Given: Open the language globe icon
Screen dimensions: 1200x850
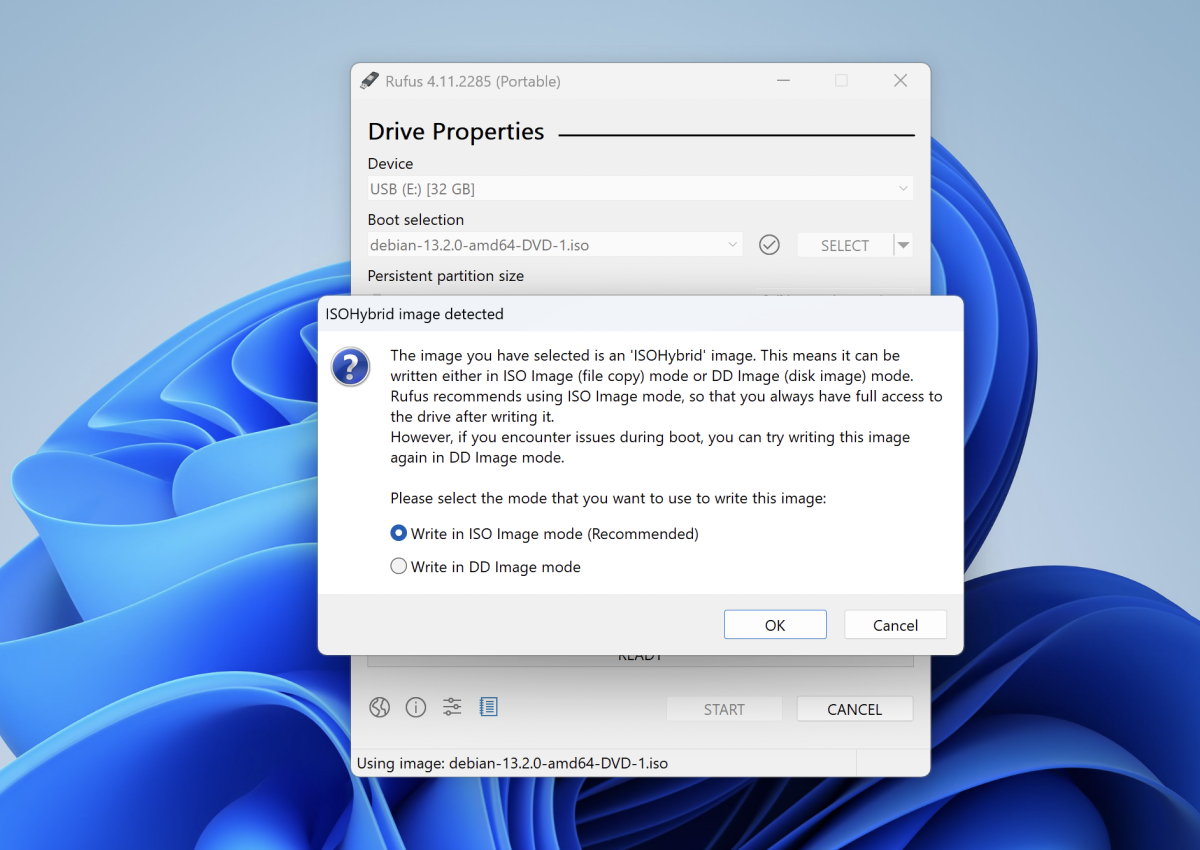Looking at the screenshot, I should (x=379, y=708).
